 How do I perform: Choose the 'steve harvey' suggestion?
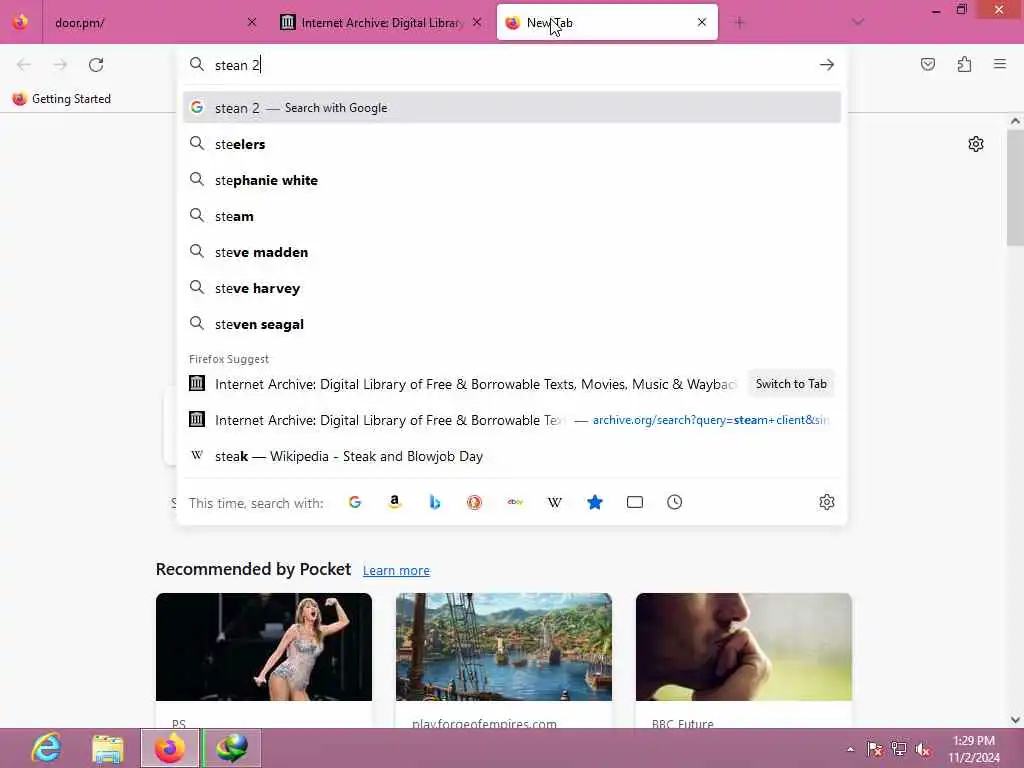point(512,288)
